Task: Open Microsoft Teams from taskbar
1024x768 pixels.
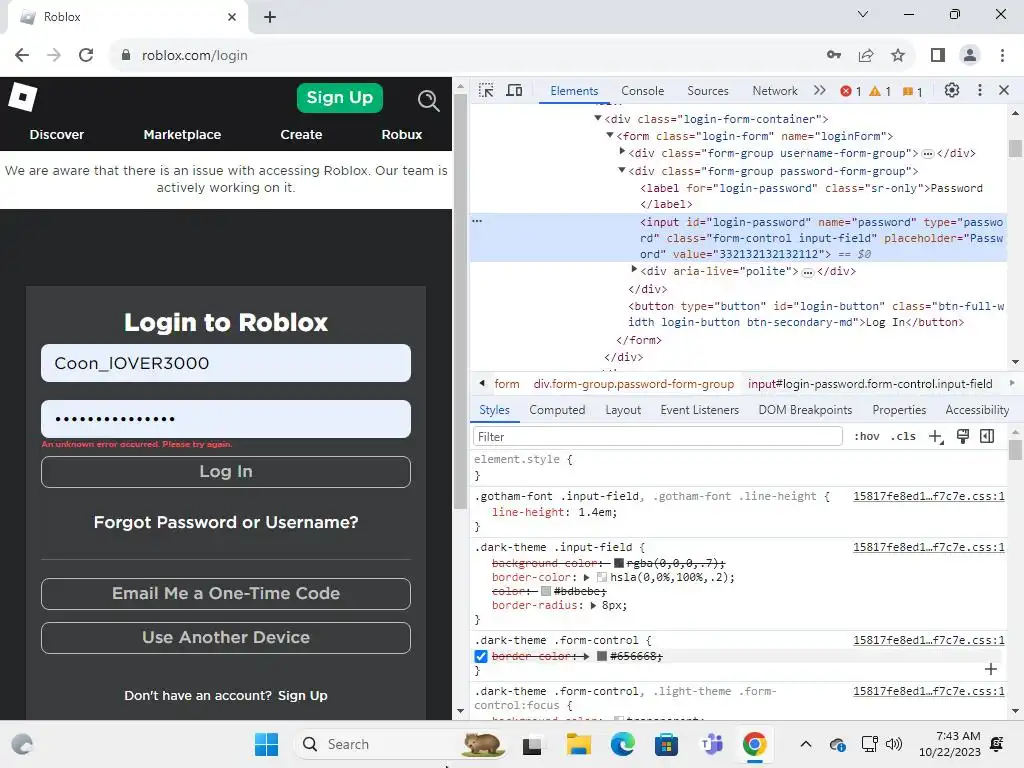Action: [711, 744]
